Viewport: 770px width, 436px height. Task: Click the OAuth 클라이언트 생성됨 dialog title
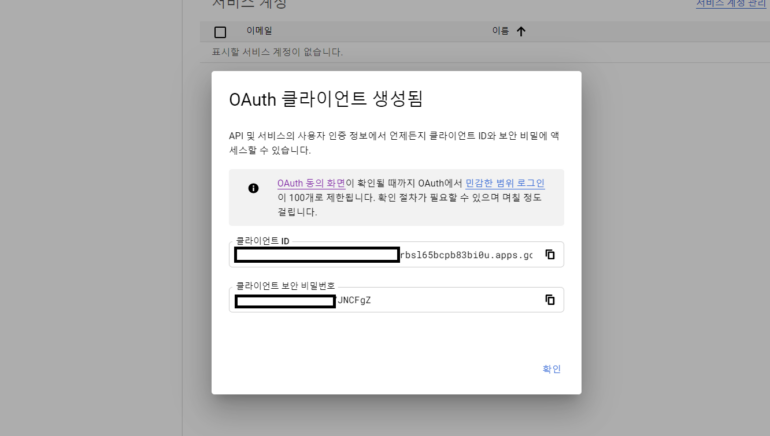click(x=326, y=99)
